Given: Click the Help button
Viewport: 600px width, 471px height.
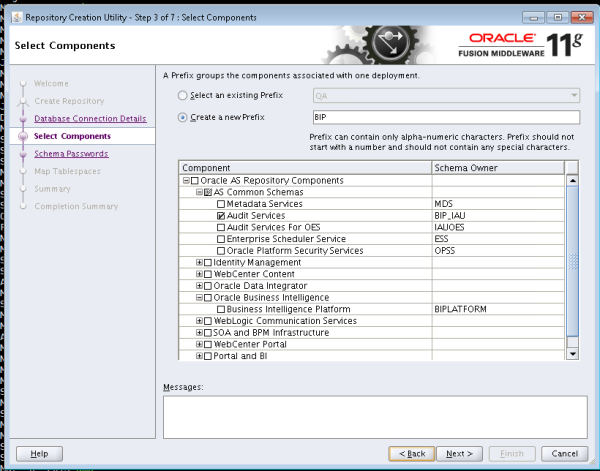Looking at the screenshot, I should tap(39, 454).
